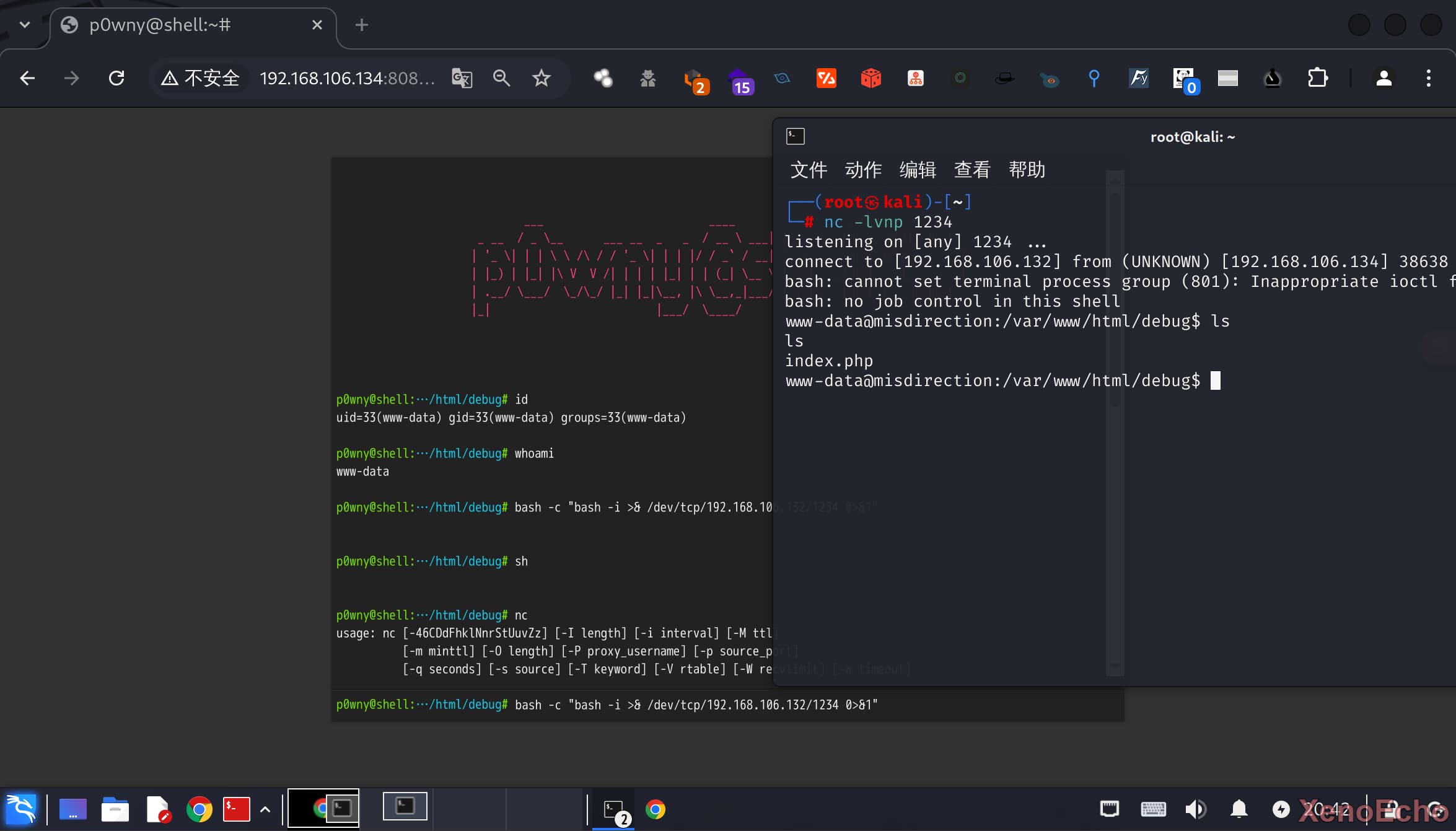Open a new browser tab

[362, 25]
